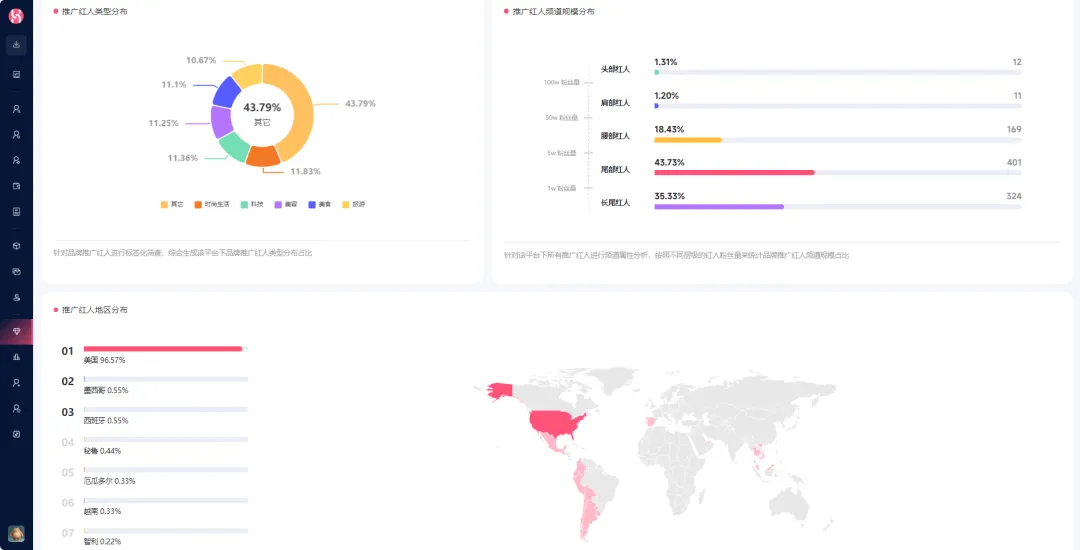Toggle the 时尚生活 legend item

click(x=212, y=204)
